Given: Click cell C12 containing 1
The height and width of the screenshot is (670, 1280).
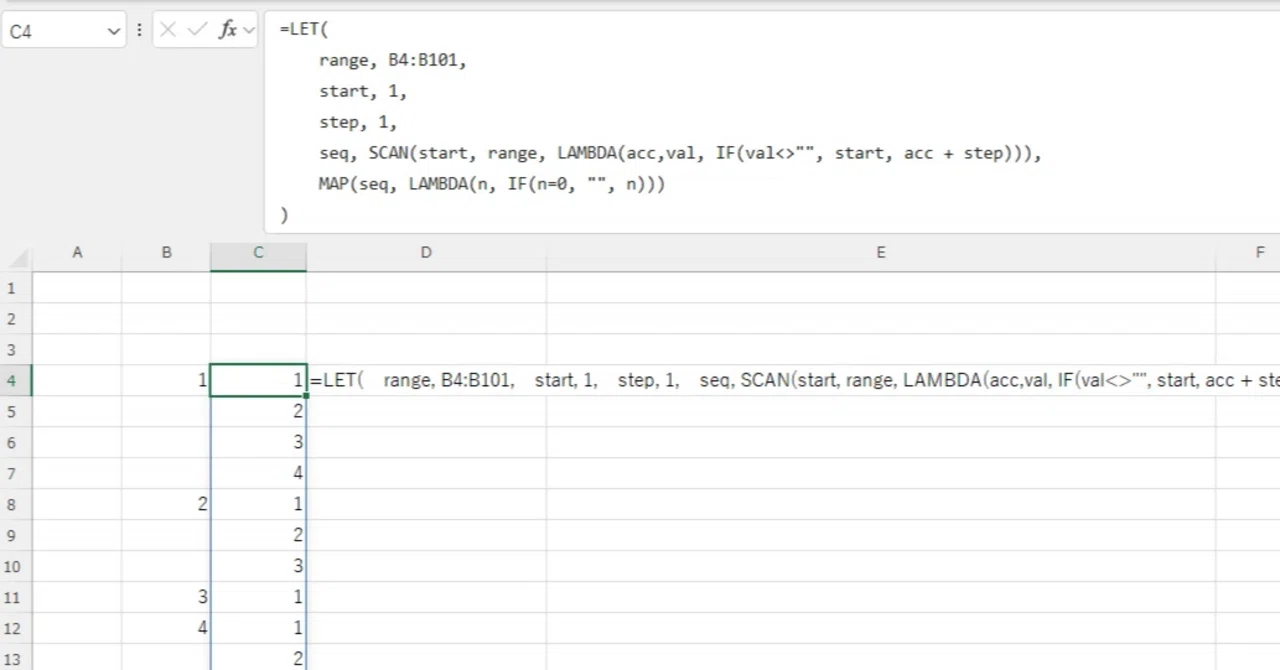Looking at the screenshot, I should (x=258, y=629).
